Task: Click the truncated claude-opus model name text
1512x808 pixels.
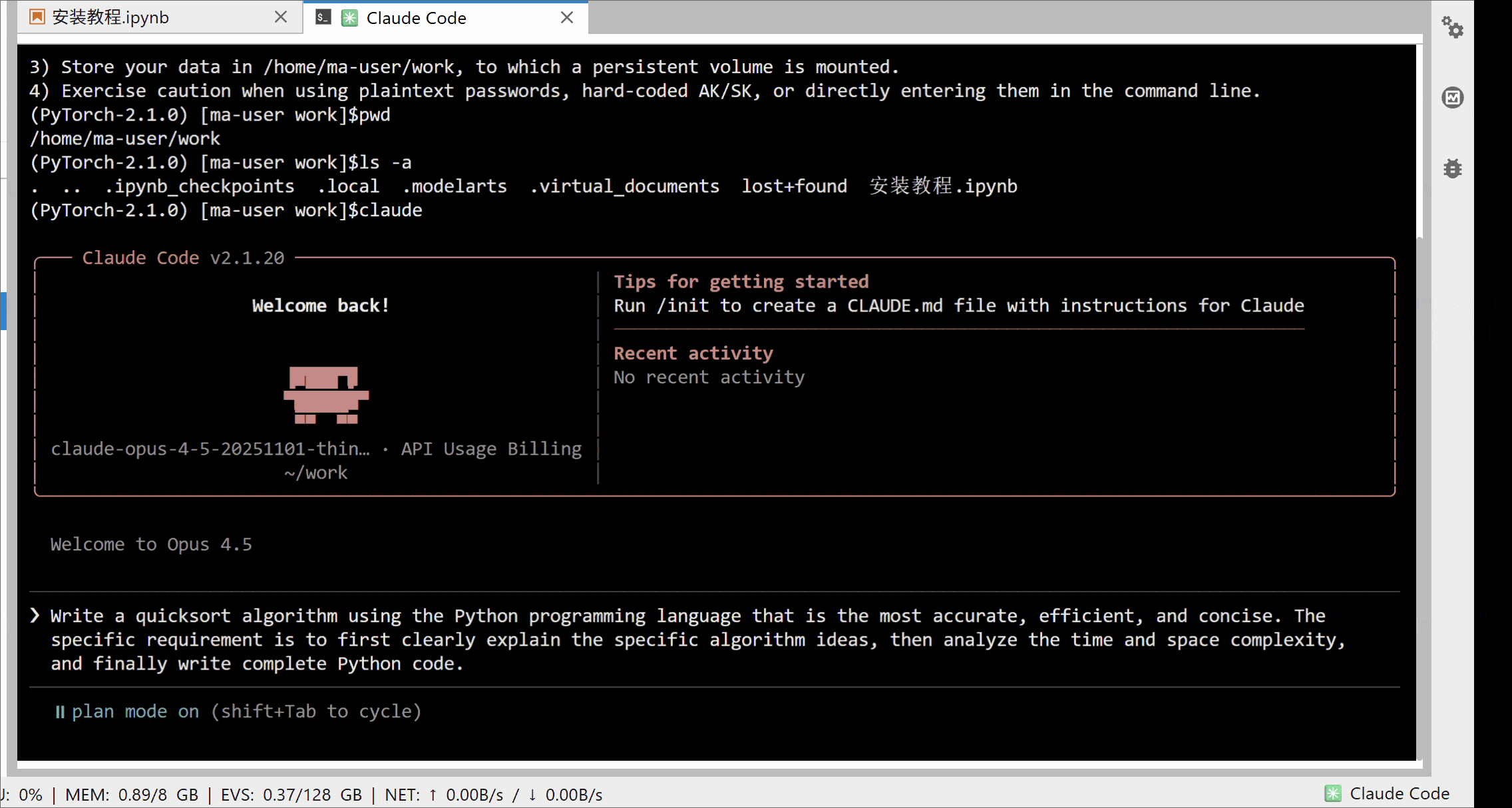Action: coord(210,449)
